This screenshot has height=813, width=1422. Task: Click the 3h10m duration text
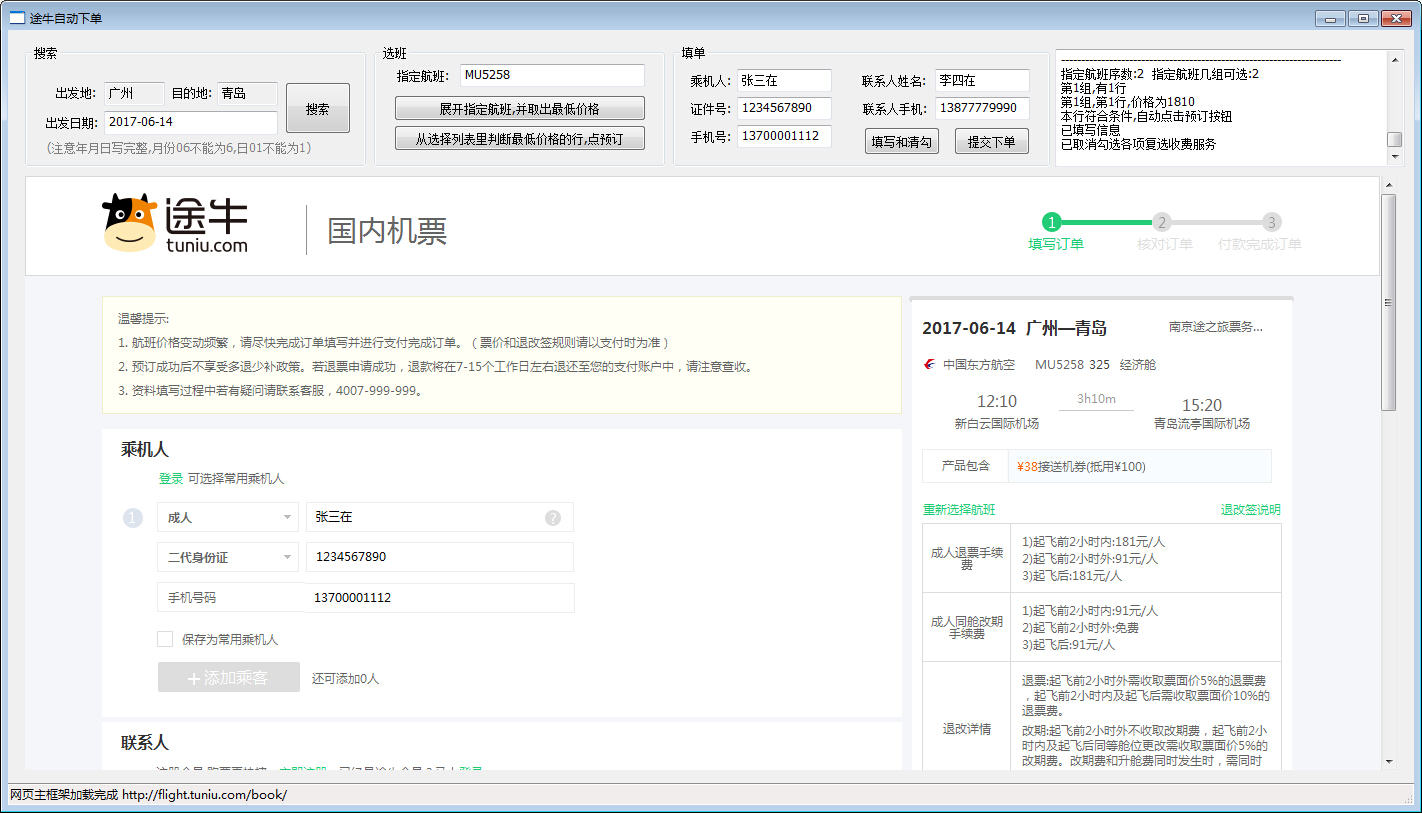pos(1096,399)
